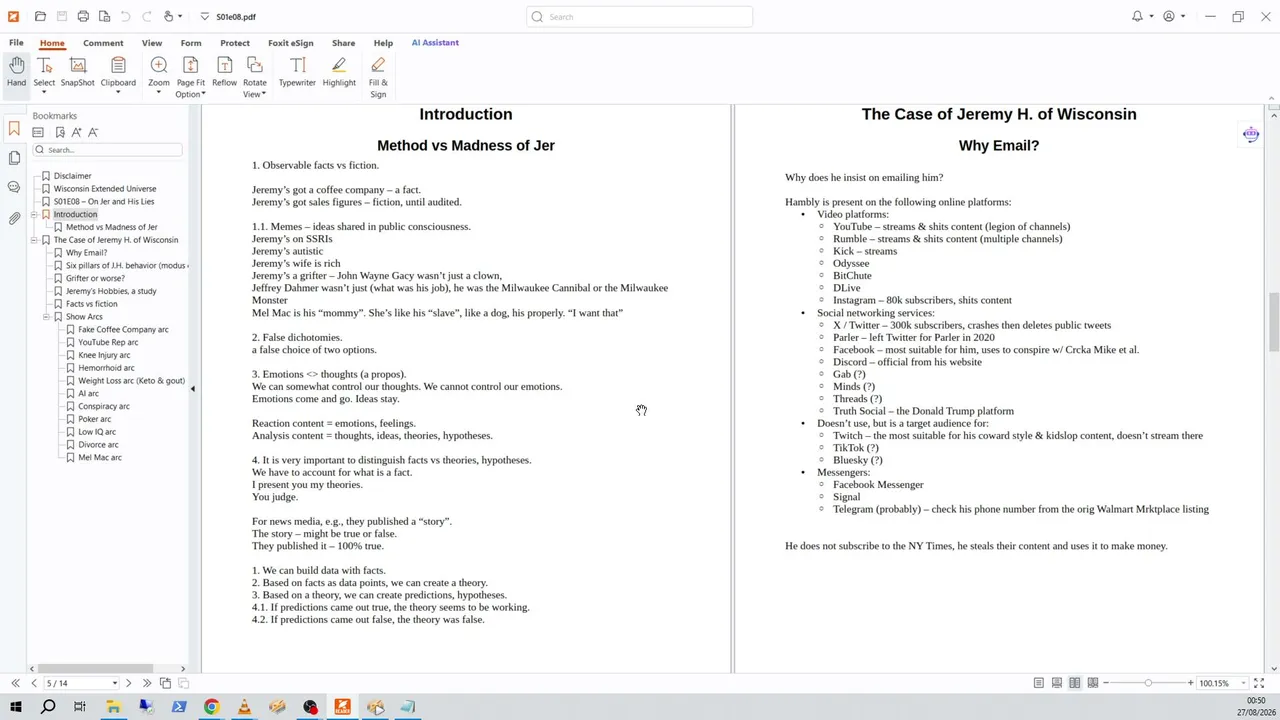Viewport: 1280px width, 720px height.
Task: Collapse the Show Arcs bookmark node
Action: pos(46,316)
